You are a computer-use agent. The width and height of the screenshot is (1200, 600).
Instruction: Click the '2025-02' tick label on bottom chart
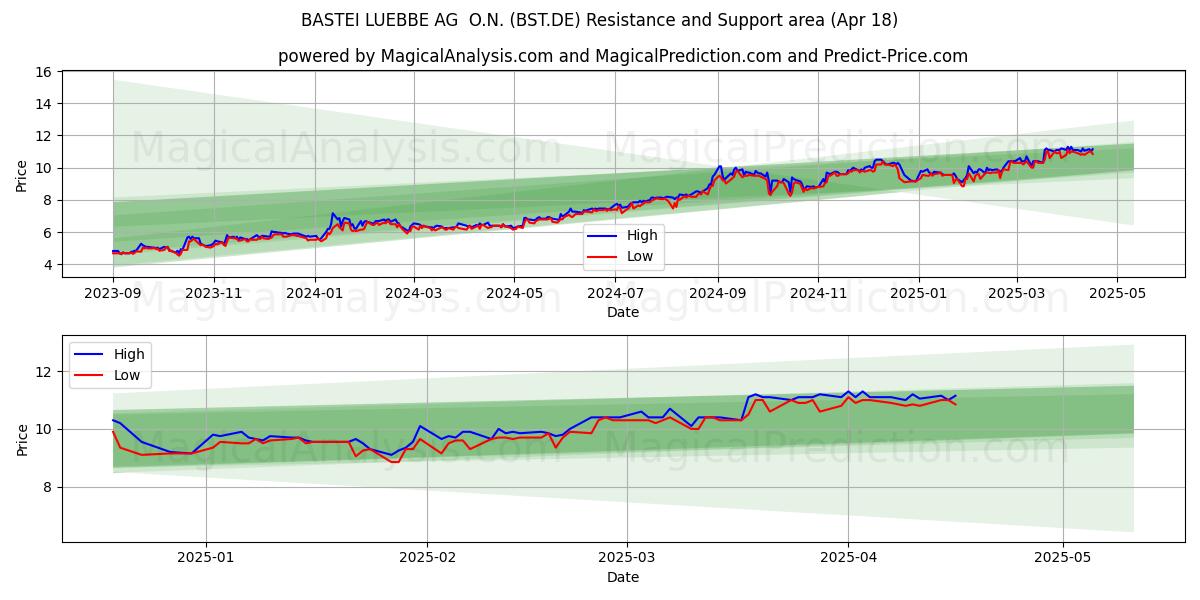(427, 559)
